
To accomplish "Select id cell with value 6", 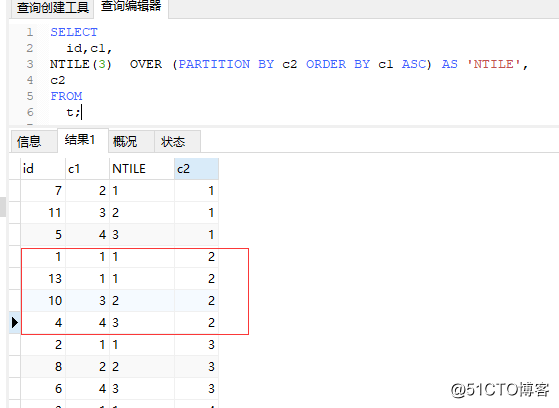I will (x=43, y=389).
